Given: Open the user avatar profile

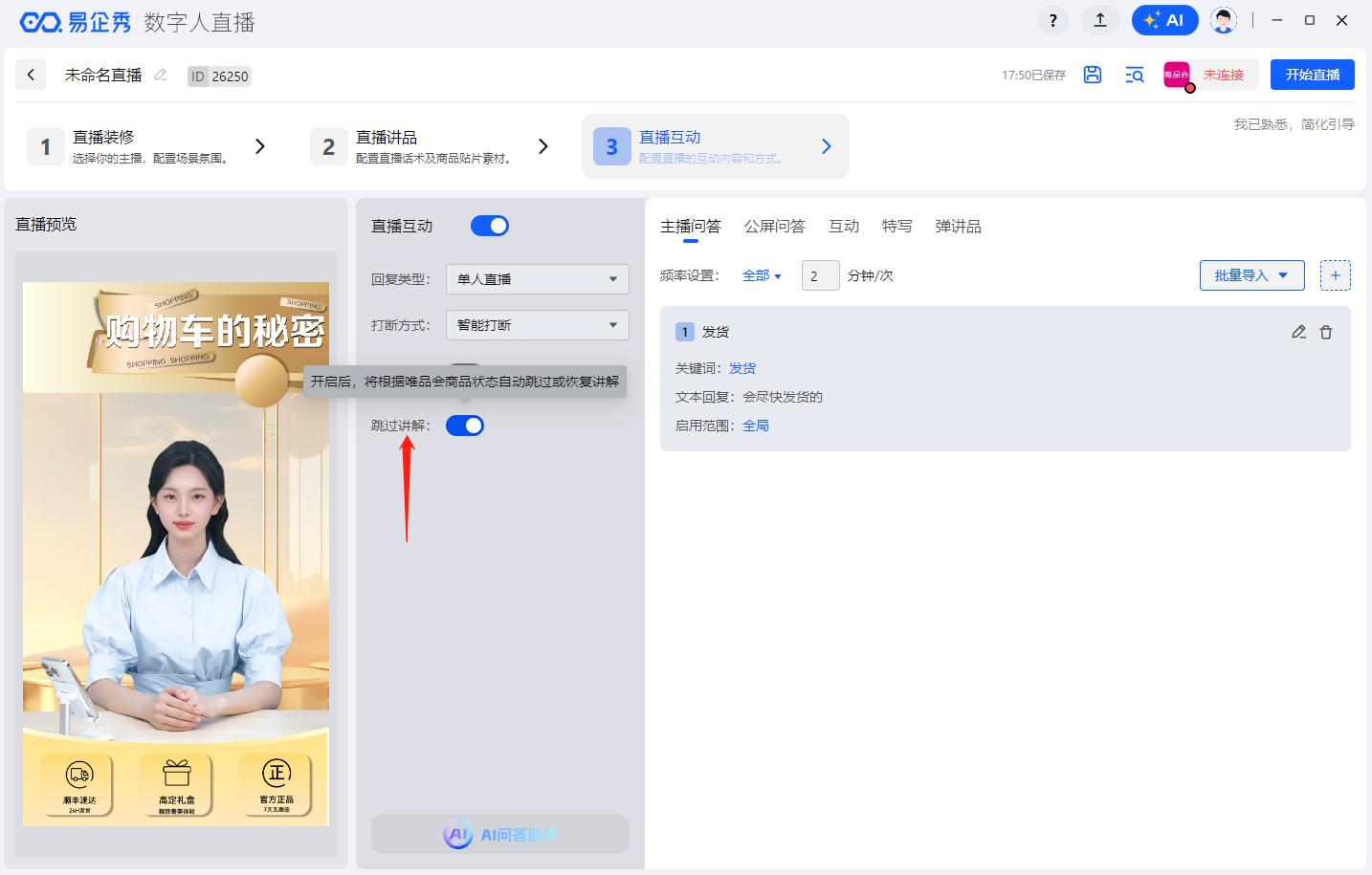Looking at the screenshot, I should tap(1223, 20).
